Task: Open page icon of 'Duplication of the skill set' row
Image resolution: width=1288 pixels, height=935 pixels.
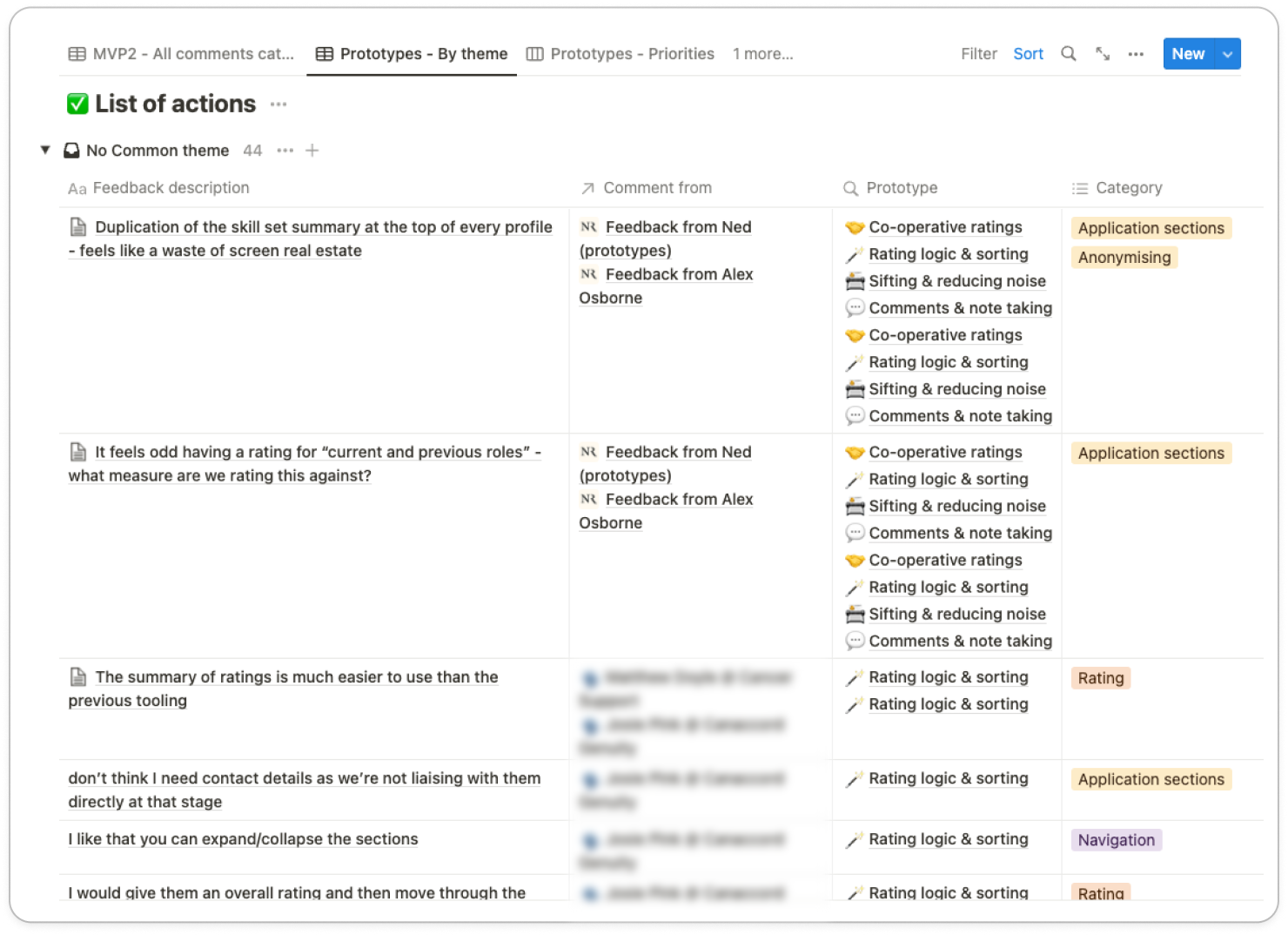Action: click(78, 227)
